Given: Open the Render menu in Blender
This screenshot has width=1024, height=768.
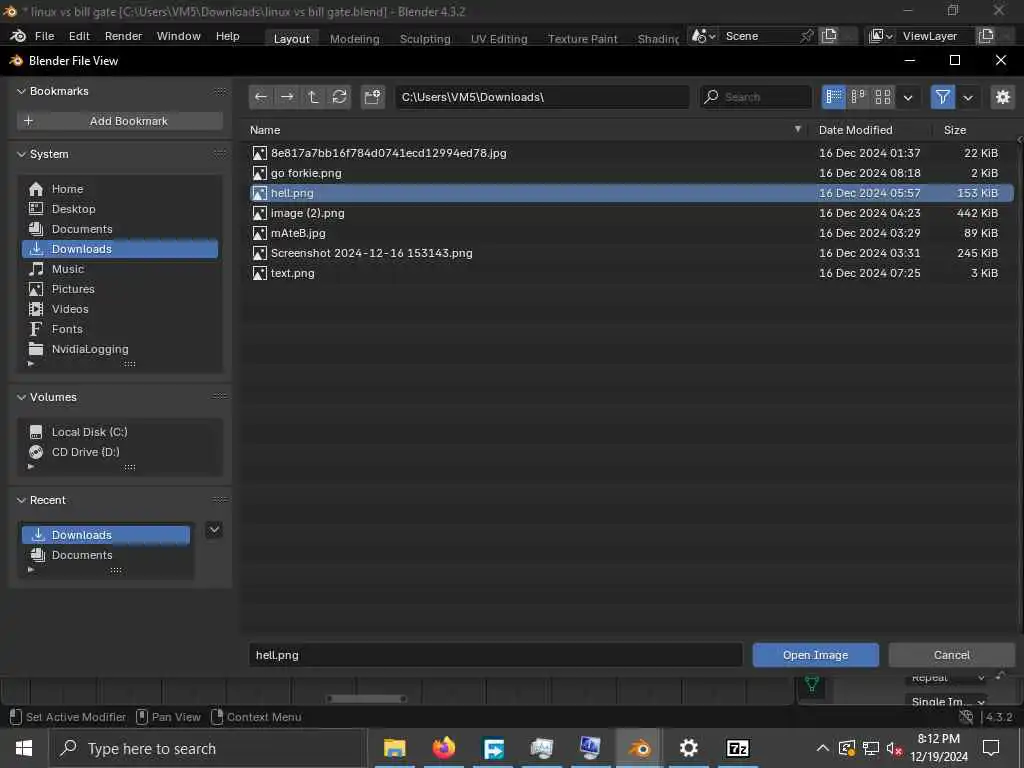Looking at the screenshot, I should pyautogui.click(x=123, y=36).
